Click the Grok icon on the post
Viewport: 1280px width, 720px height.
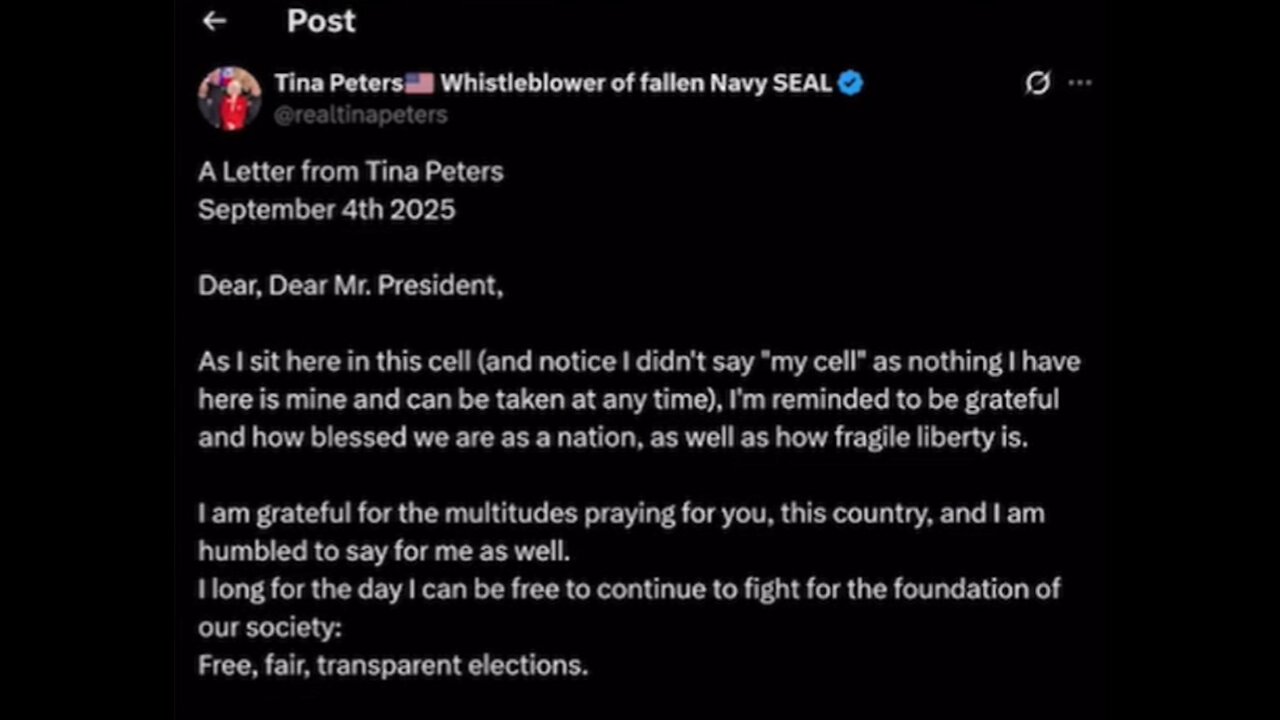(x=1038, y=84)
